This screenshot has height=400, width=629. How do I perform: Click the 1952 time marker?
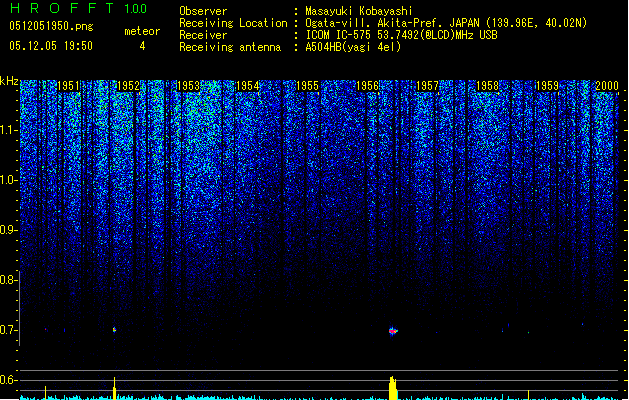(x=128, y=86)
